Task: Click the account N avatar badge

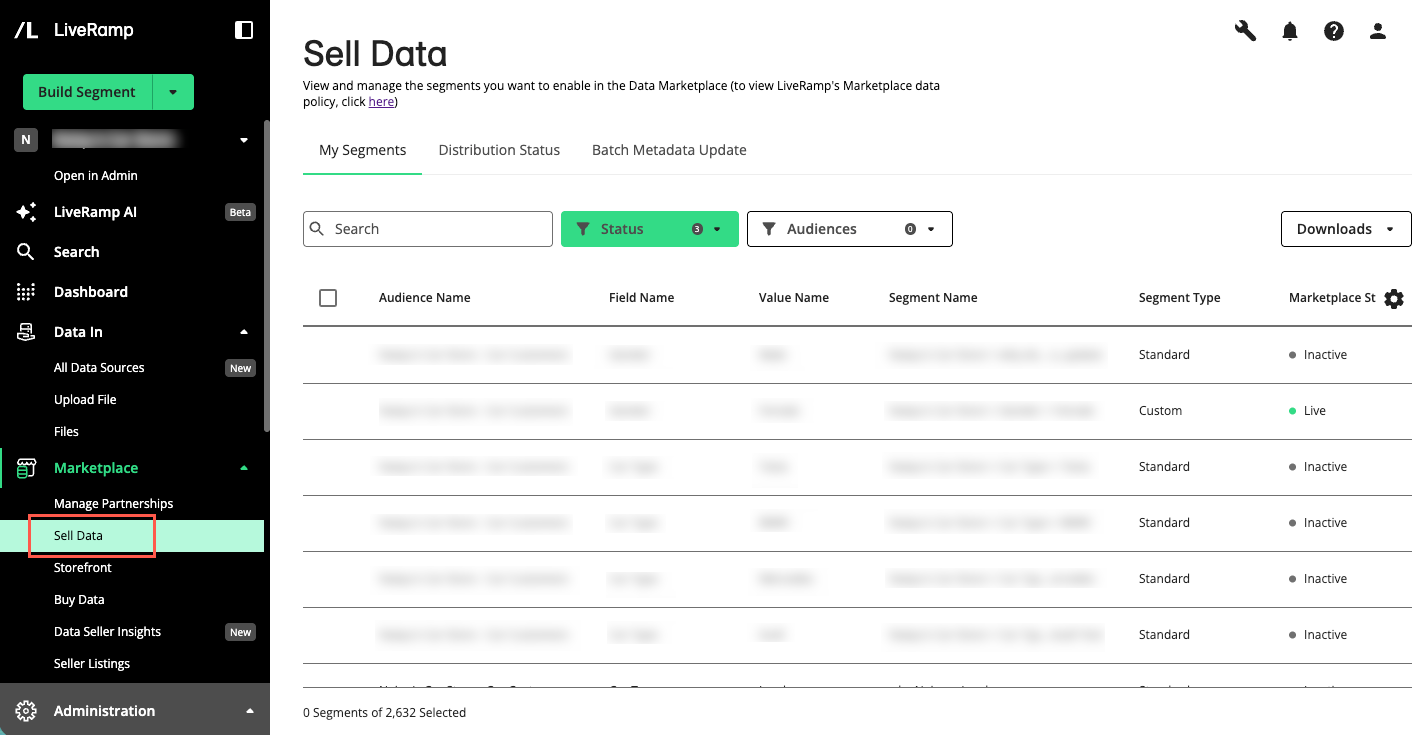Action: pyautogui.click(x=26, y=140)
